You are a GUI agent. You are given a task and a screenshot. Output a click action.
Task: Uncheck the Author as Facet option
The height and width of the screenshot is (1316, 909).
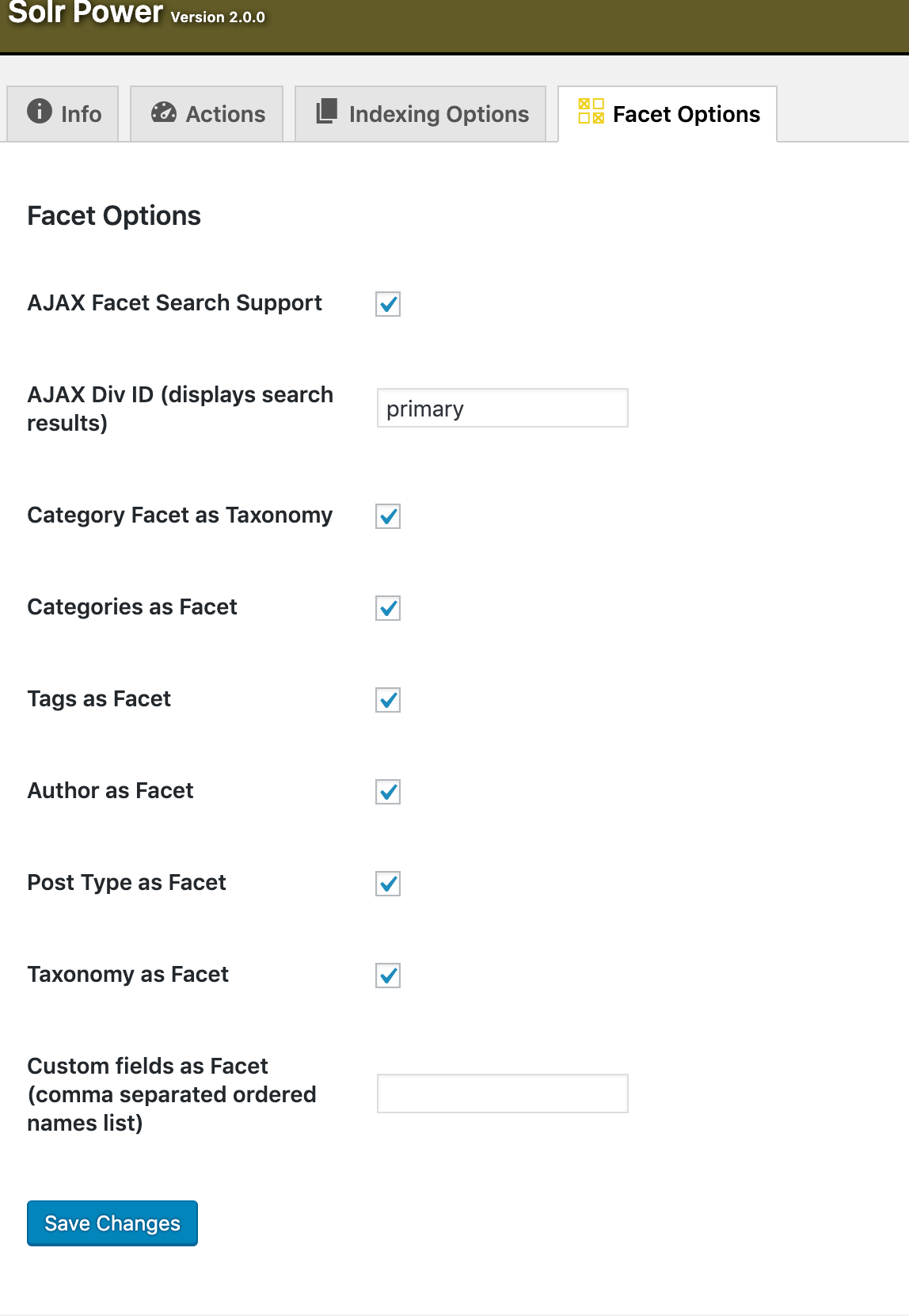pyautogui.click(x=387, y=792)
